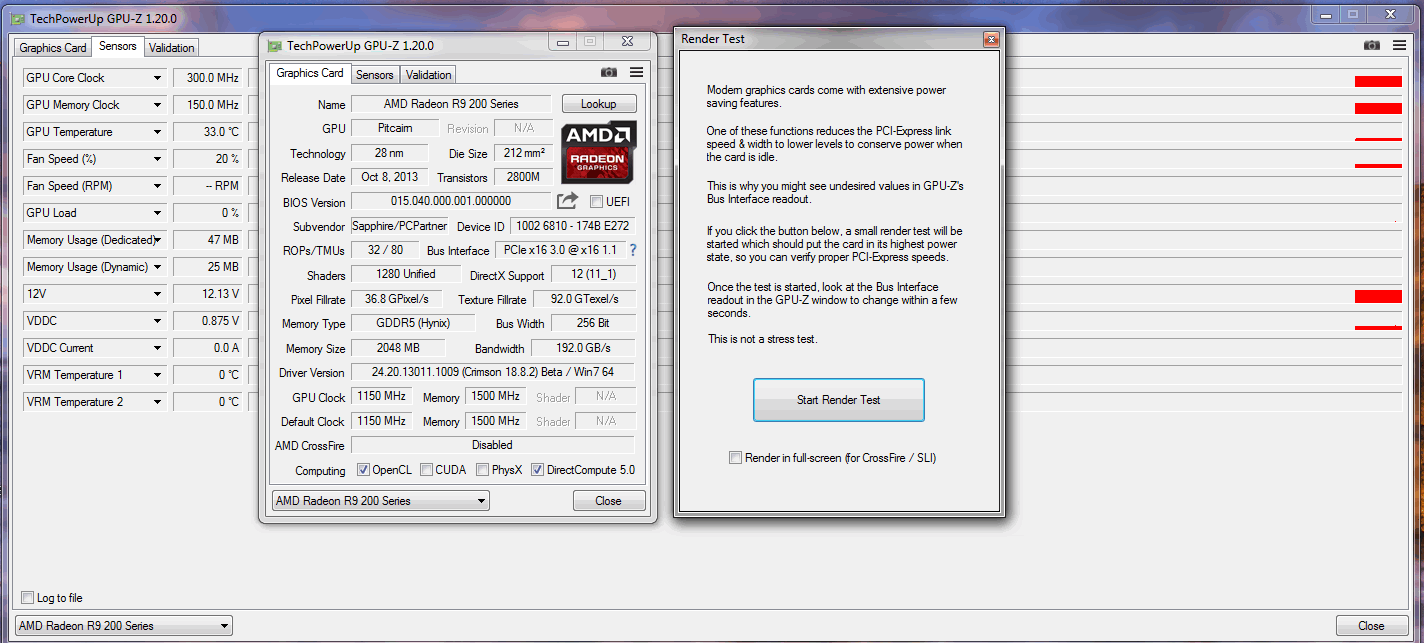
Task: Click the Name field in Graphics Card tab
Action: click(x=451, y=104)
